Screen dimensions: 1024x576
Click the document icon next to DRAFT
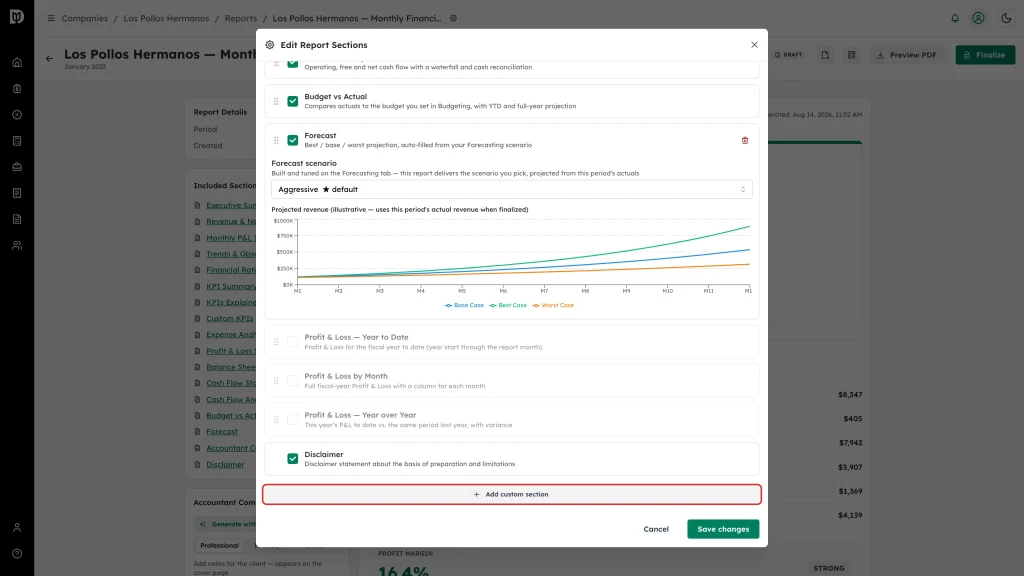[x=825, y=55]
